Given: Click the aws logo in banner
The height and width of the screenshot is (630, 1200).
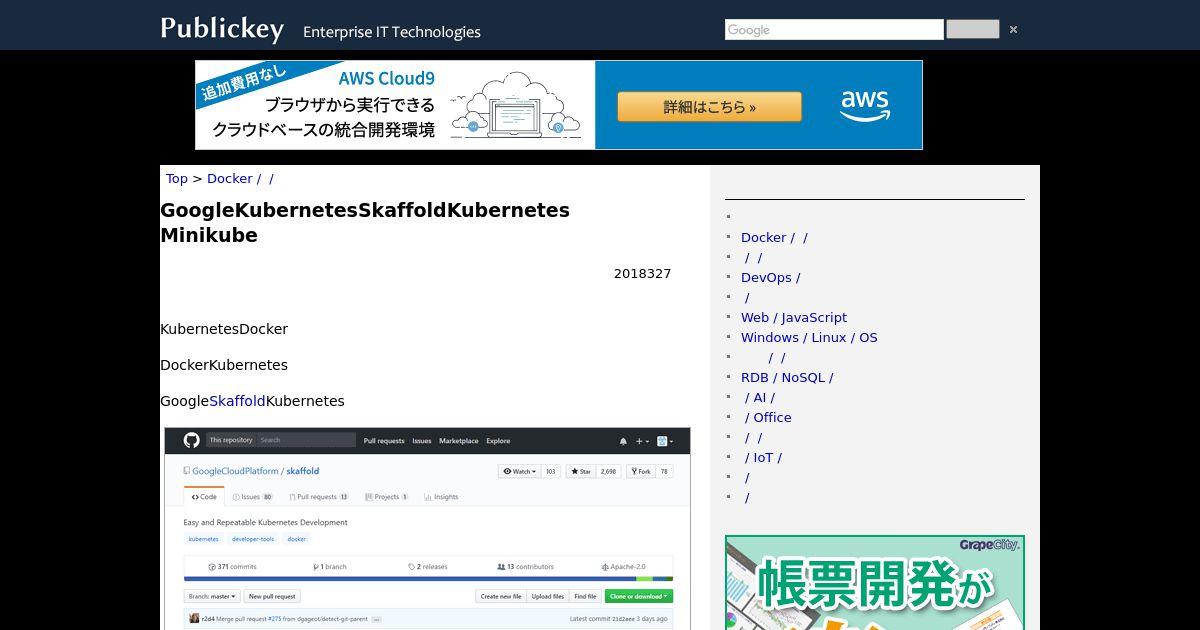Looking at the screenshot, I should (864, 105).
